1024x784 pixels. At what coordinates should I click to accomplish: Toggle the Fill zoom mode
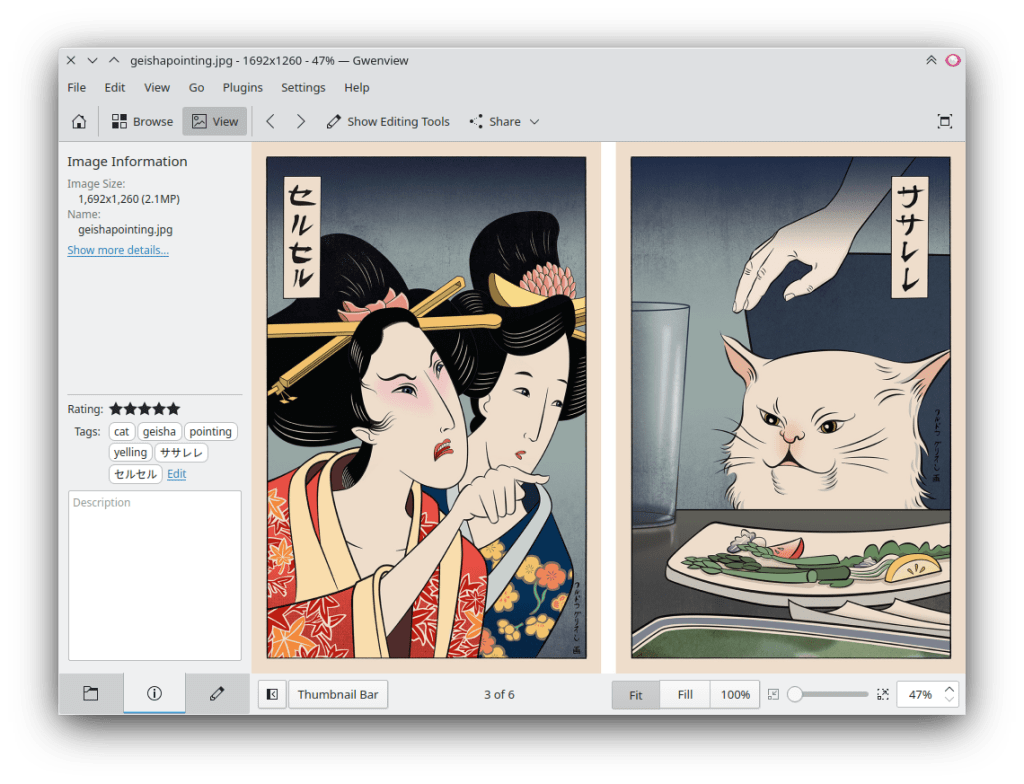point(685,694)
